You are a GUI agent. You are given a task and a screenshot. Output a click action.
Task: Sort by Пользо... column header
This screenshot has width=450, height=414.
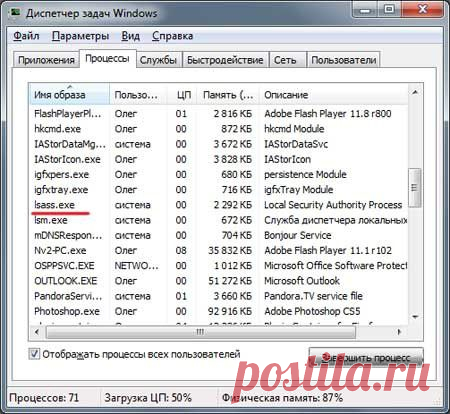[138, 94]
